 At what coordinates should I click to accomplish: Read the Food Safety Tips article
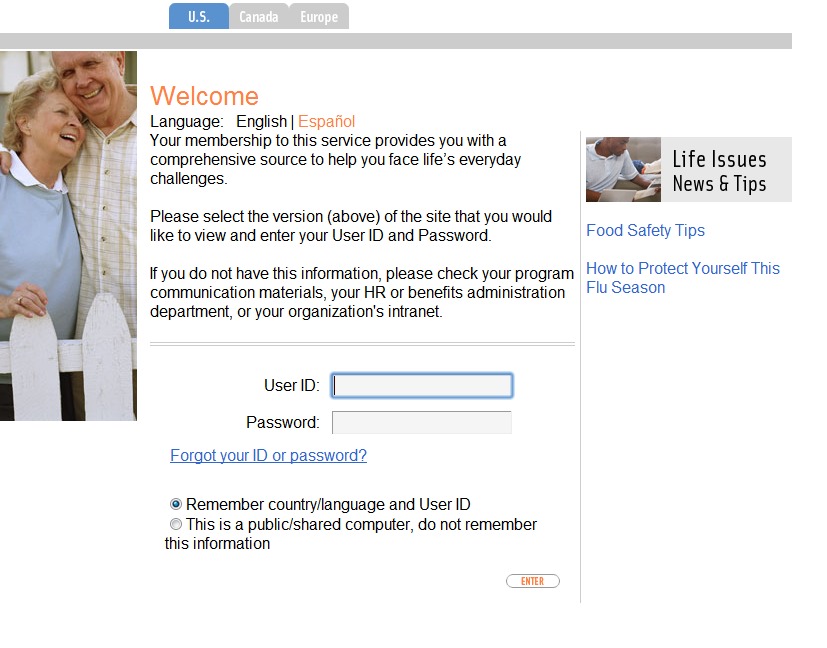click(646, 230)
